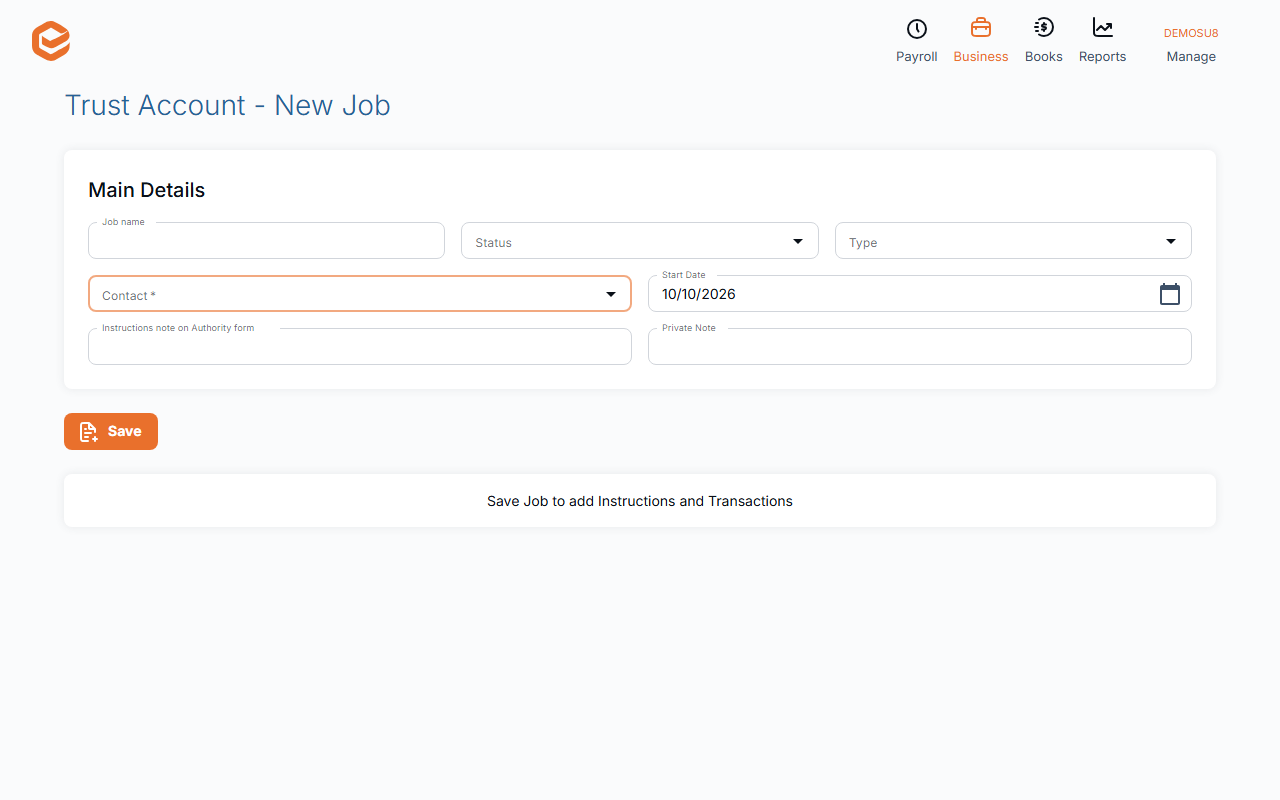Click the Reports menu label

[x=1103, y=57]
